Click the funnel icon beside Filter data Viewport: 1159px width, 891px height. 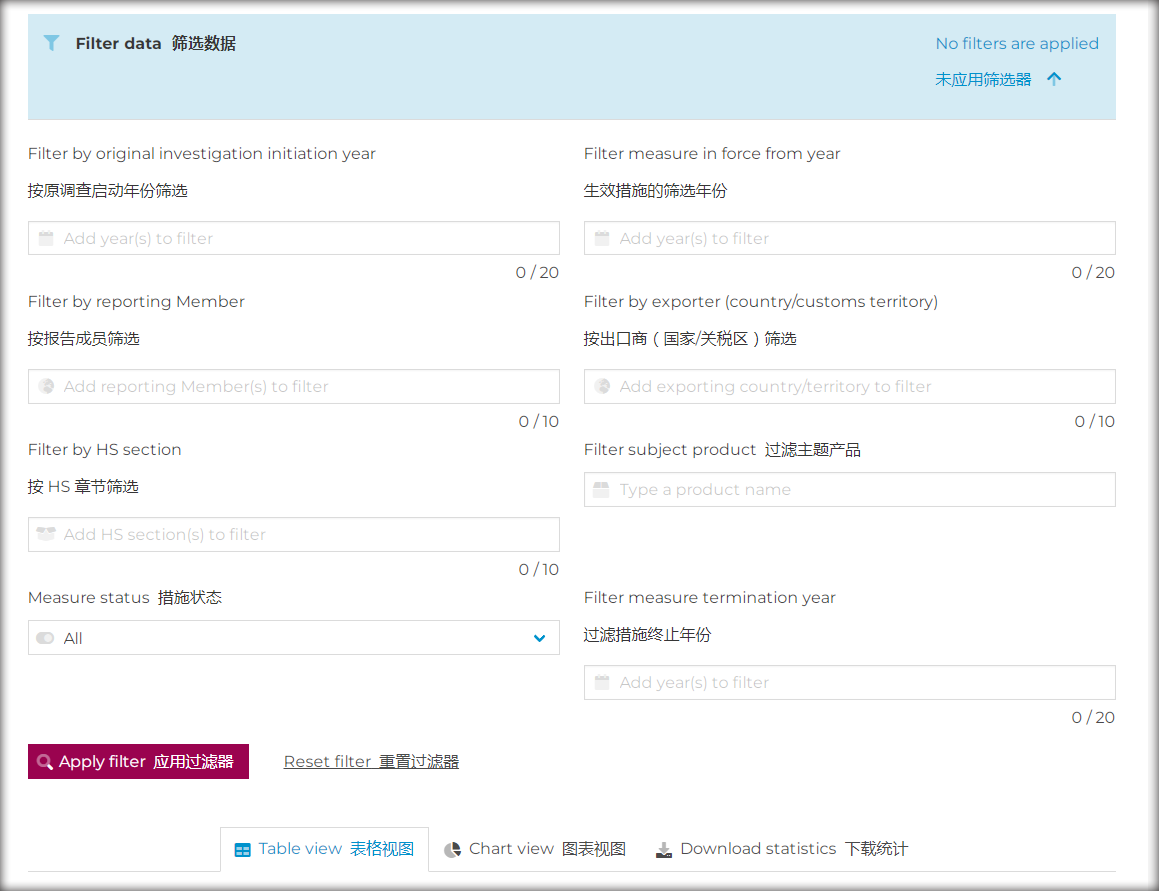tap(51, 43)
